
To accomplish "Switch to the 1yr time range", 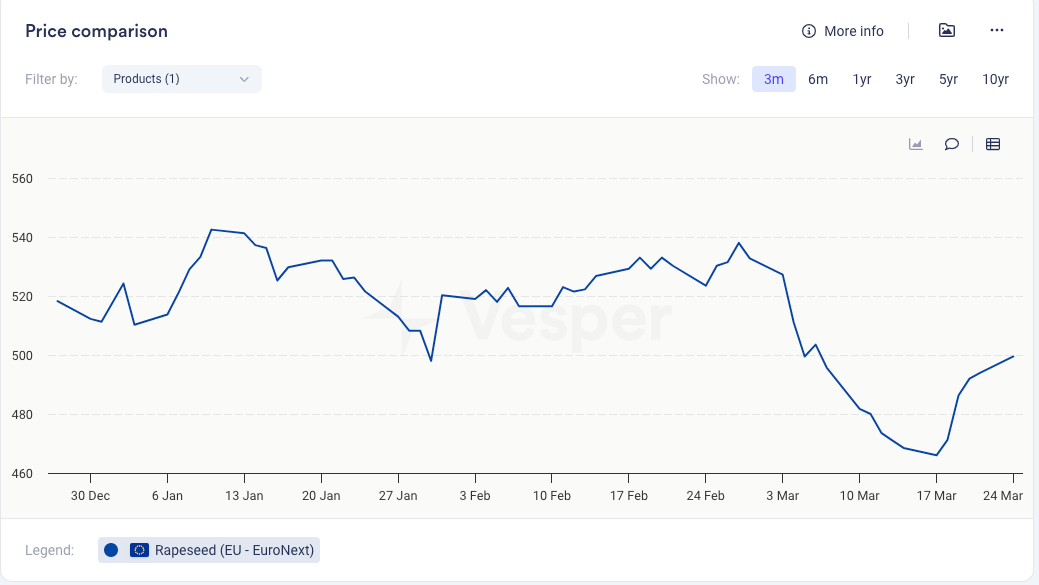I will click(862, 79).
